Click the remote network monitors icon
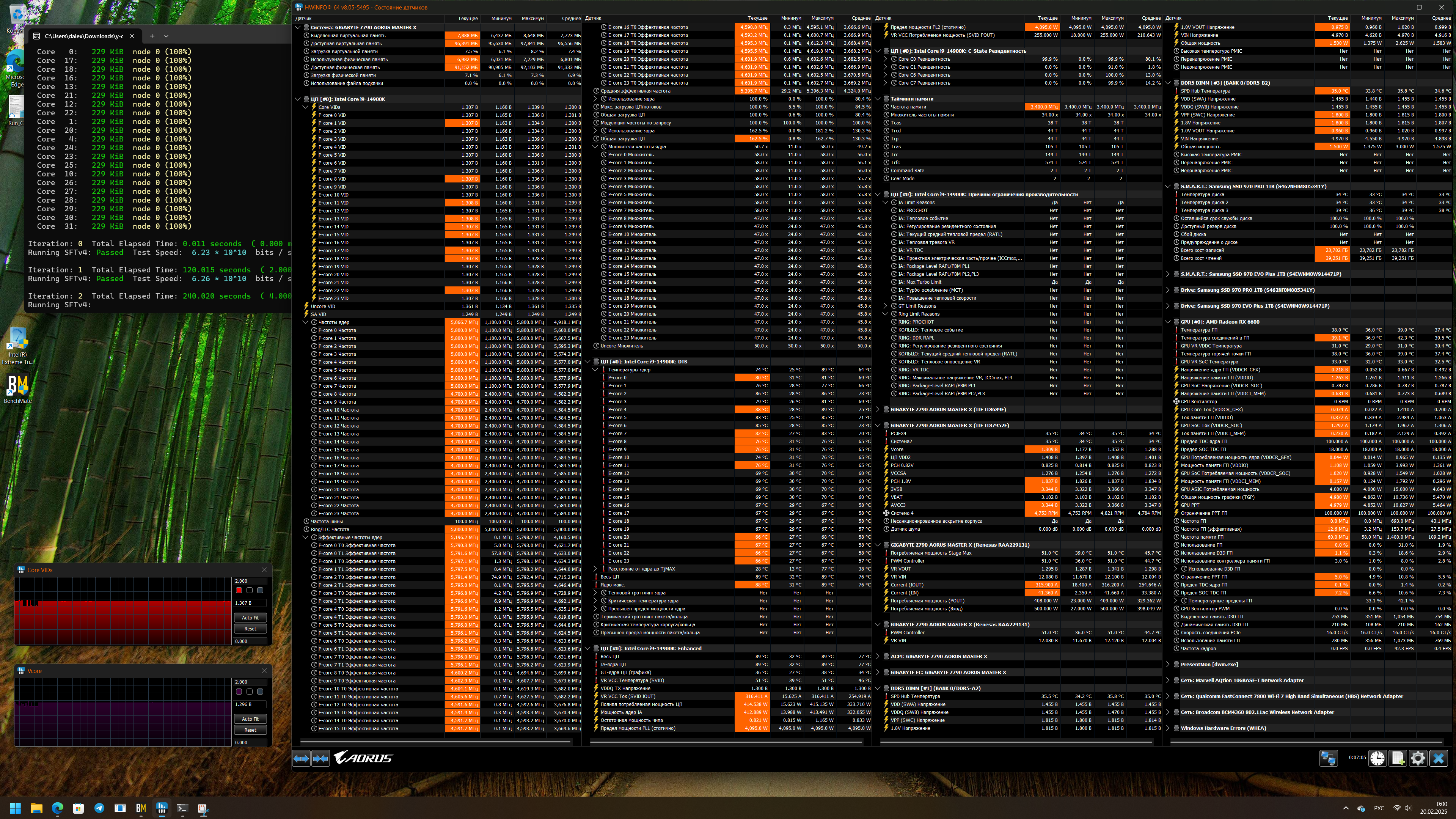The image size is (1456, 819). pos(1328,758)
